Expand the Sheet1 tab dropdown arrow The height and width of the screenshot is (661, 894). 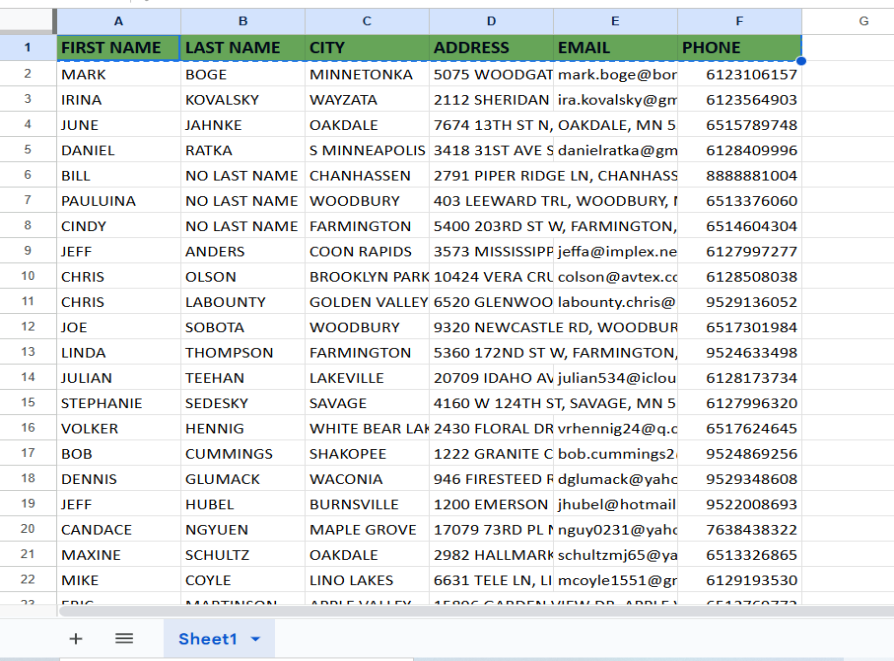point(255,639)
